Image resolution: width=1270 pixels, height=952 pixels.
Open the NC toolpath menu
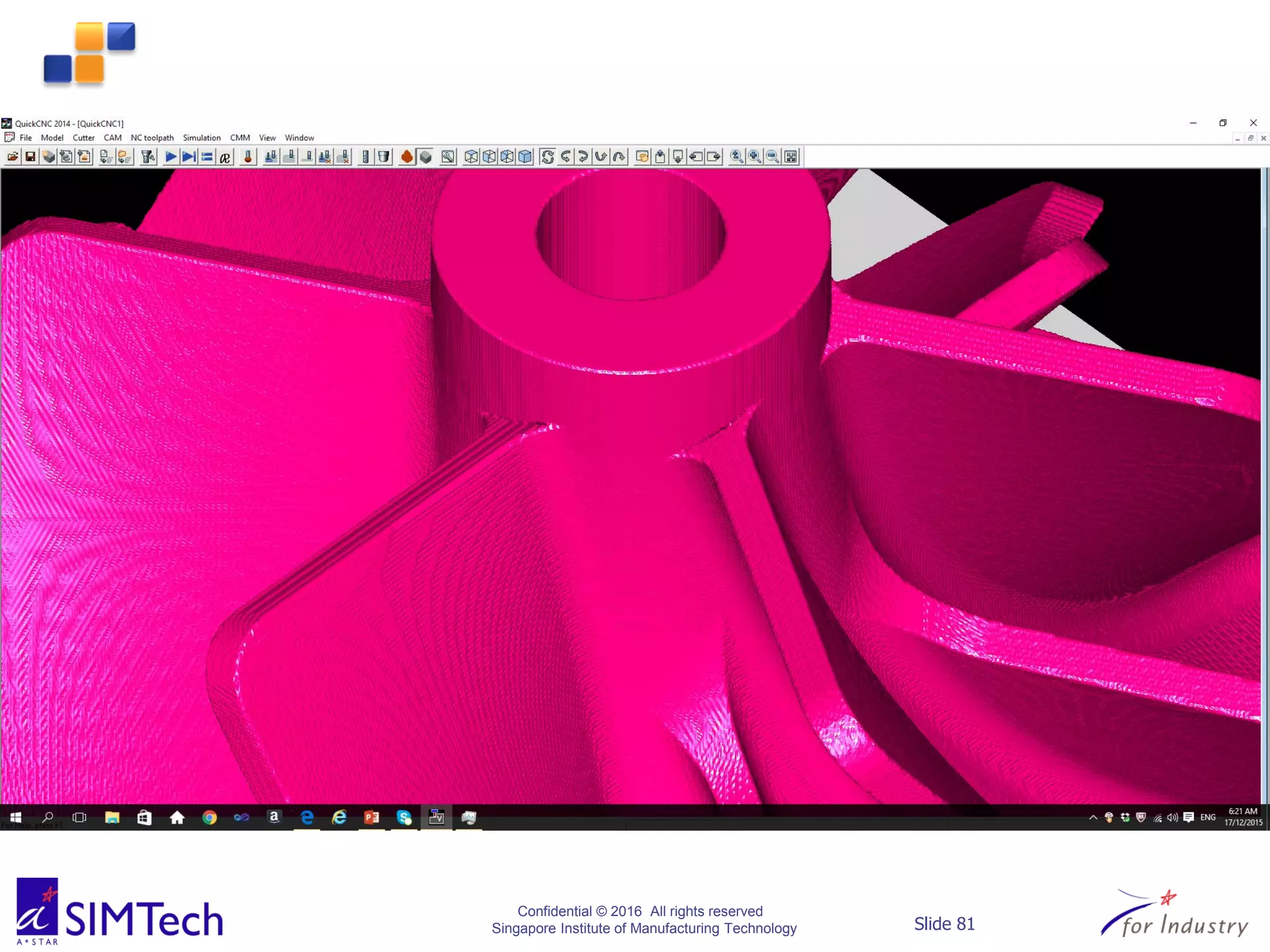[152, 138]
